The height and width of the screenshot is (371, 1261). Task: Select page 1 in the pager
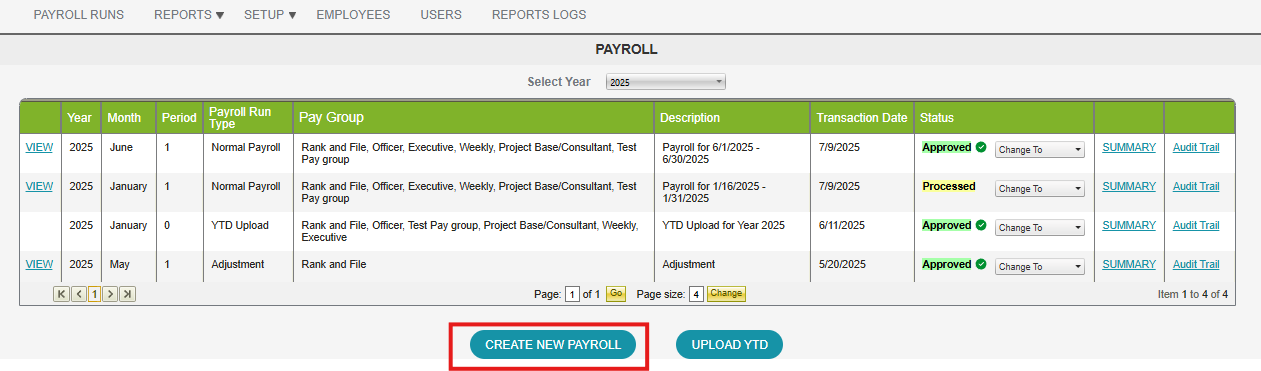pyautogui.click(x=94, y=294)
